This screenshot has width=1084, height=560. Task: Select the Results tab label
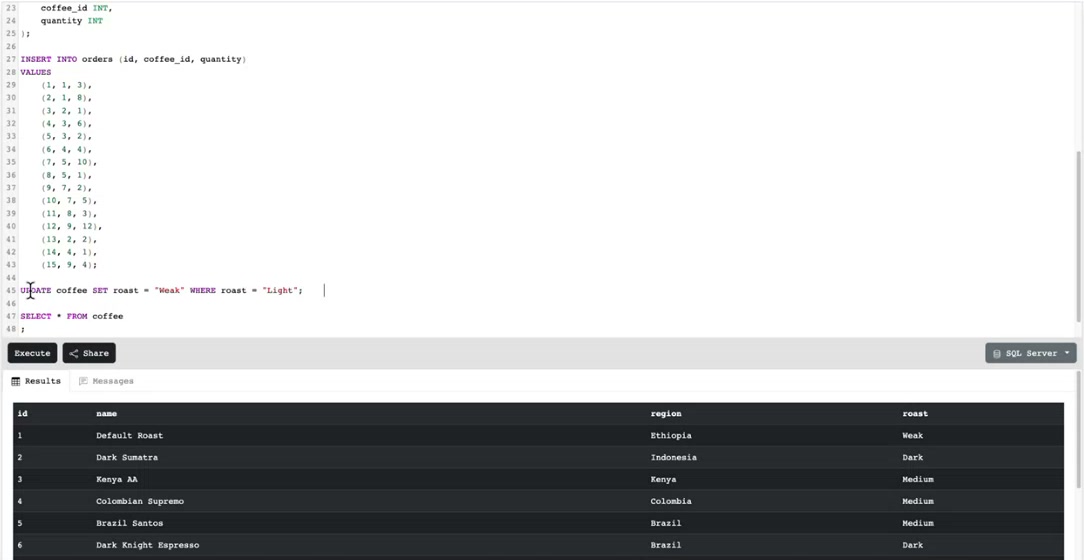click(43, 381)
